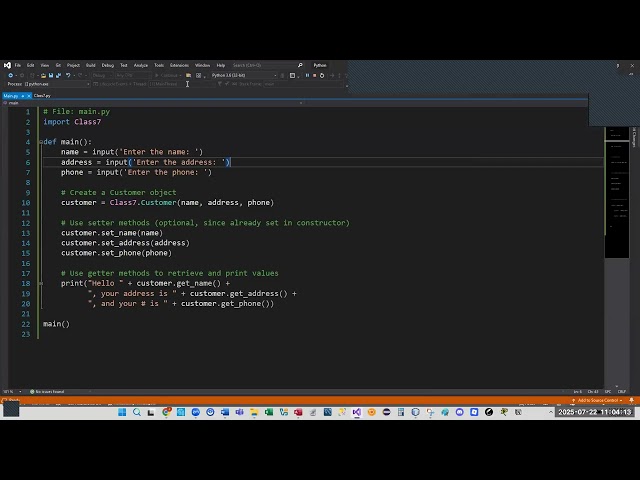Click the line number 10 in the margin
Image resolution: width=640 pixels, height=480 pixels.
pyautogui.click(x=26, y=203)
